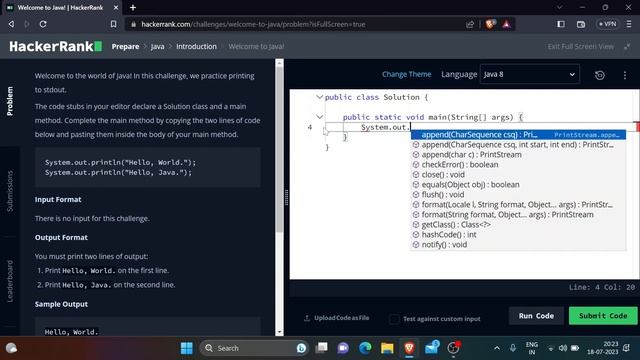Open the browser hamburger menu
Image resolution: width=640 pixels, height=360 pixels.
[629, 24]
